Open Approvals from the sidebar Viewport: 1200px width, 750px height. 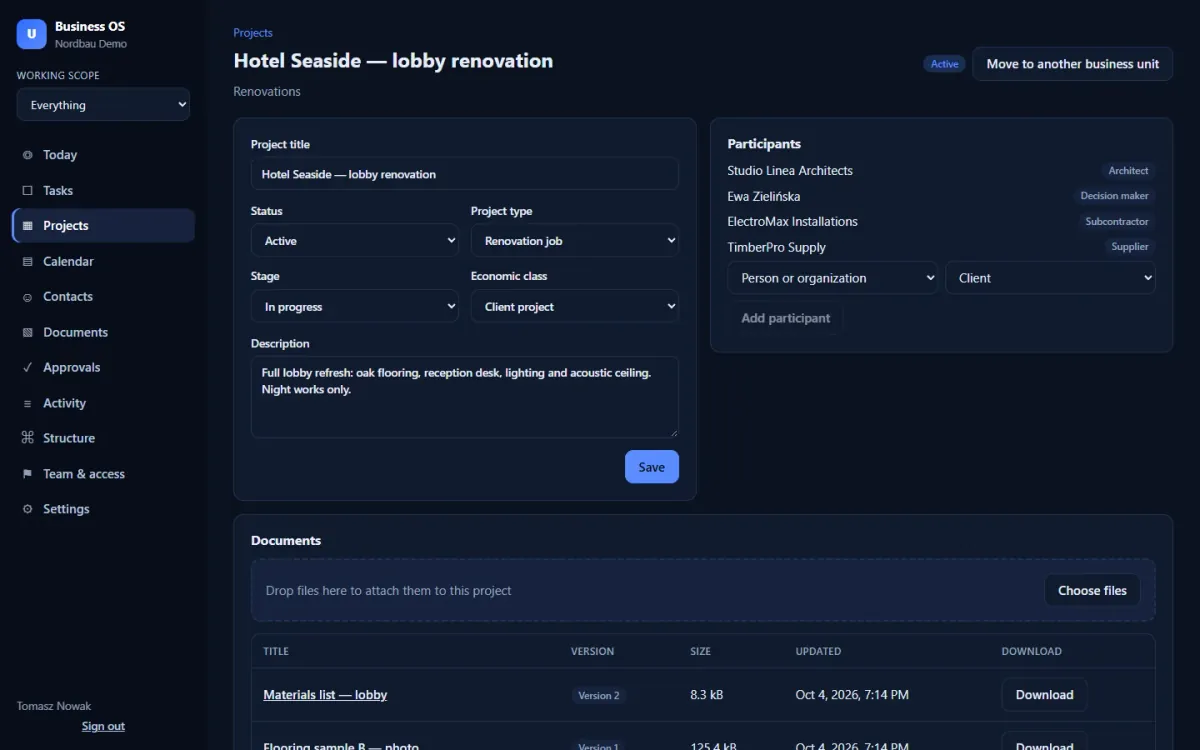pos(103,367)
